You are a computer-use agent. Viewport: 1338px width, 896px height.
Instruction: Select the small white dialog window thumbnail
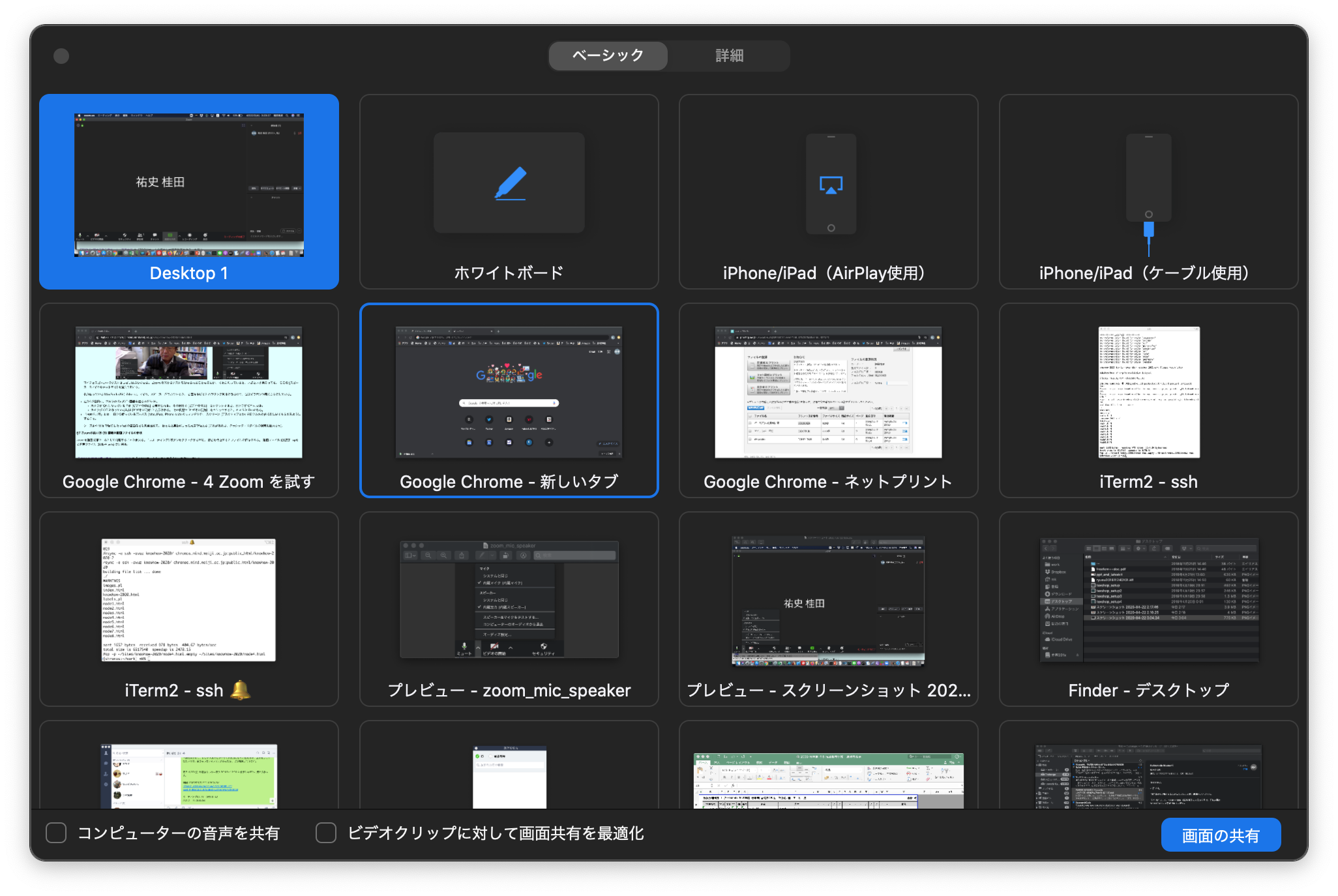tap(509, 777)
